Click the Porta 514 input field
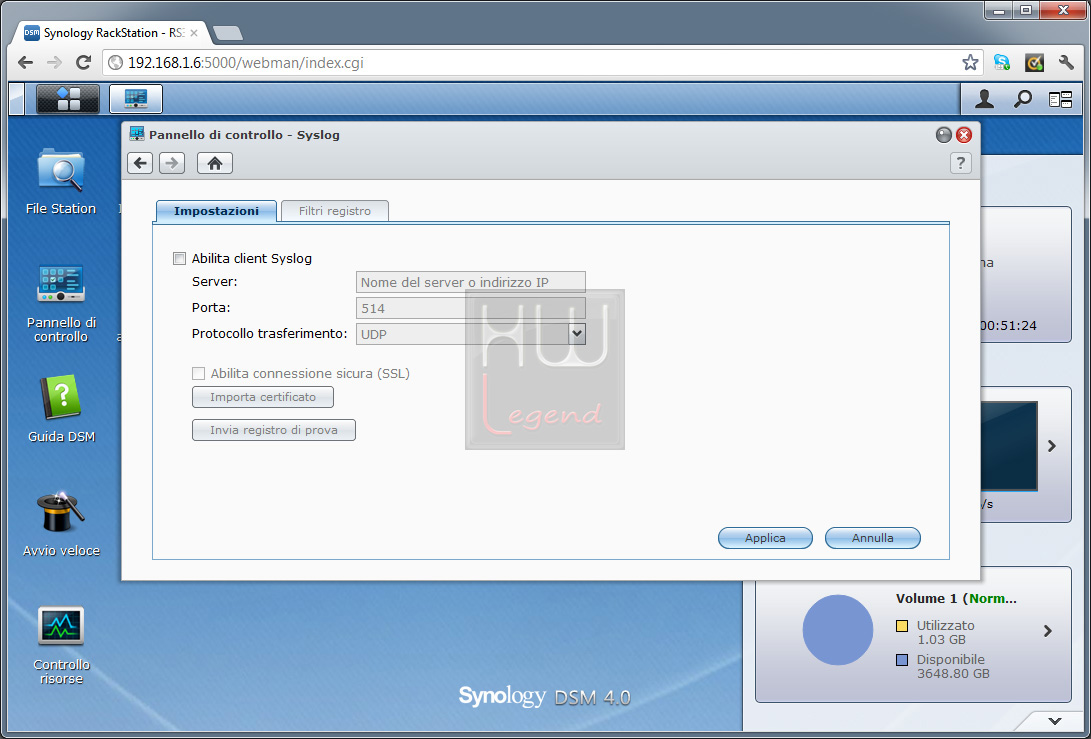 tap(470, 308)
